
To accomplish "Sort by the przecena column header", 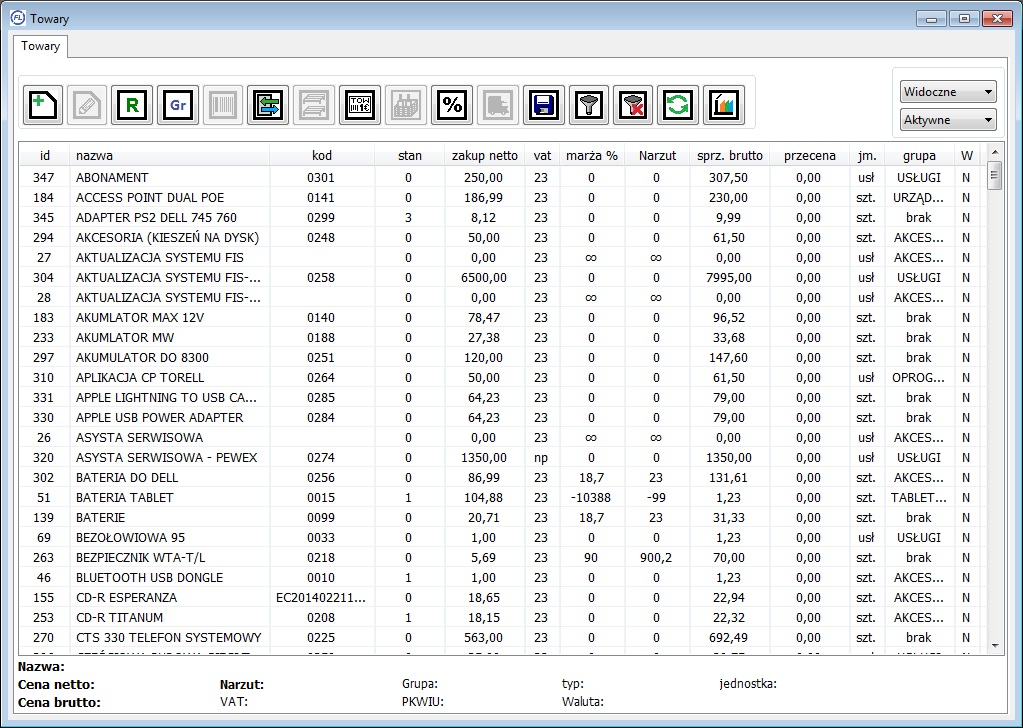I will pos(810,156).
